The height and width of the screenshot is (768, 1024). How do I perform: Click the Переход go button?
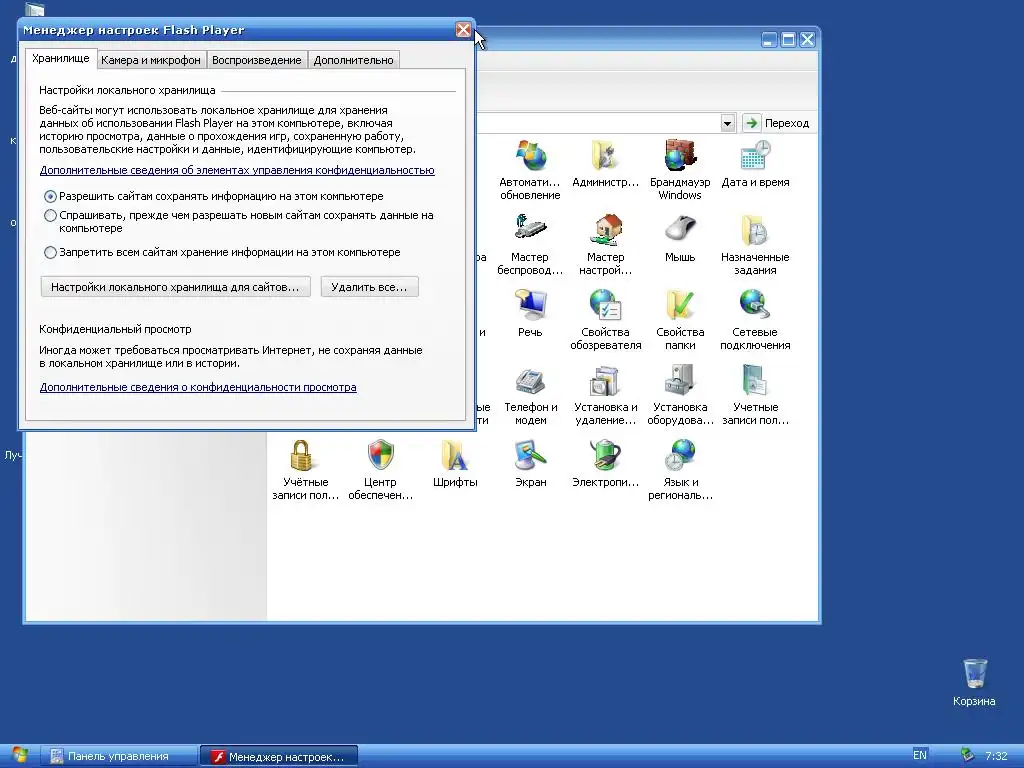pos(776,123)
